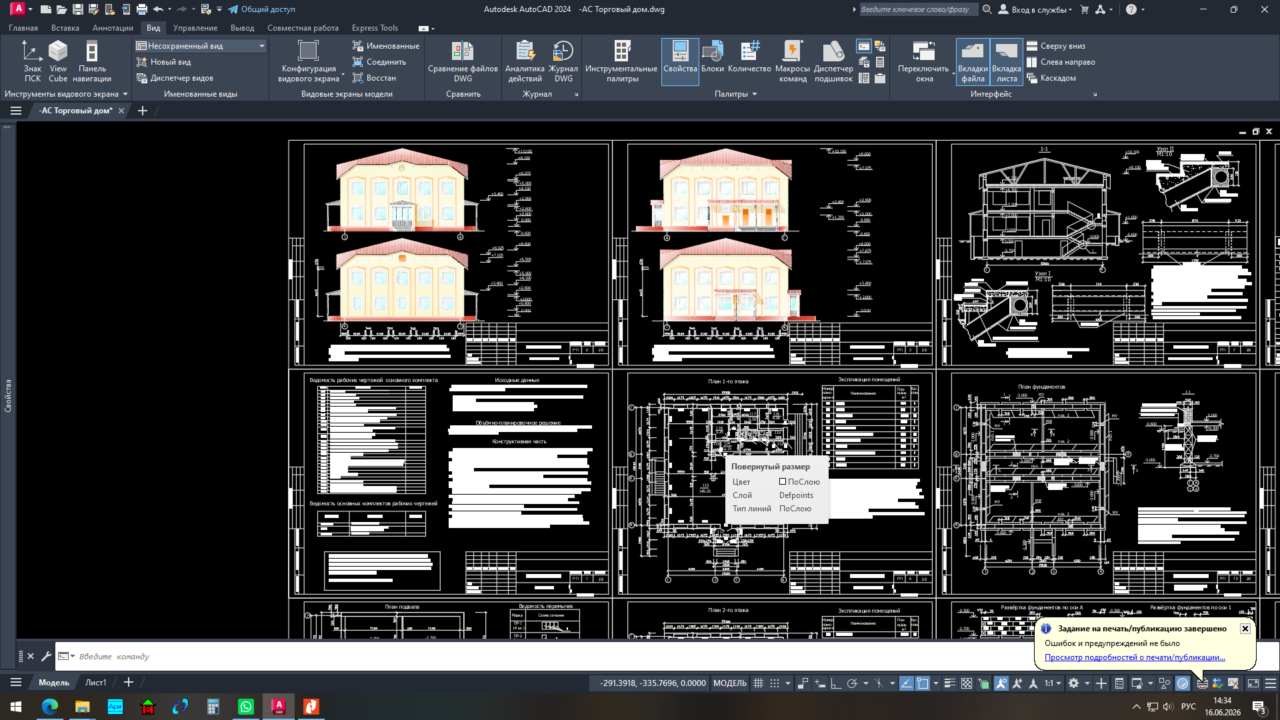The width and height of the screenshot is (1280, 720).
Task: Switch to the Express Tools ribbon tab
Action: tap(375, 28)
